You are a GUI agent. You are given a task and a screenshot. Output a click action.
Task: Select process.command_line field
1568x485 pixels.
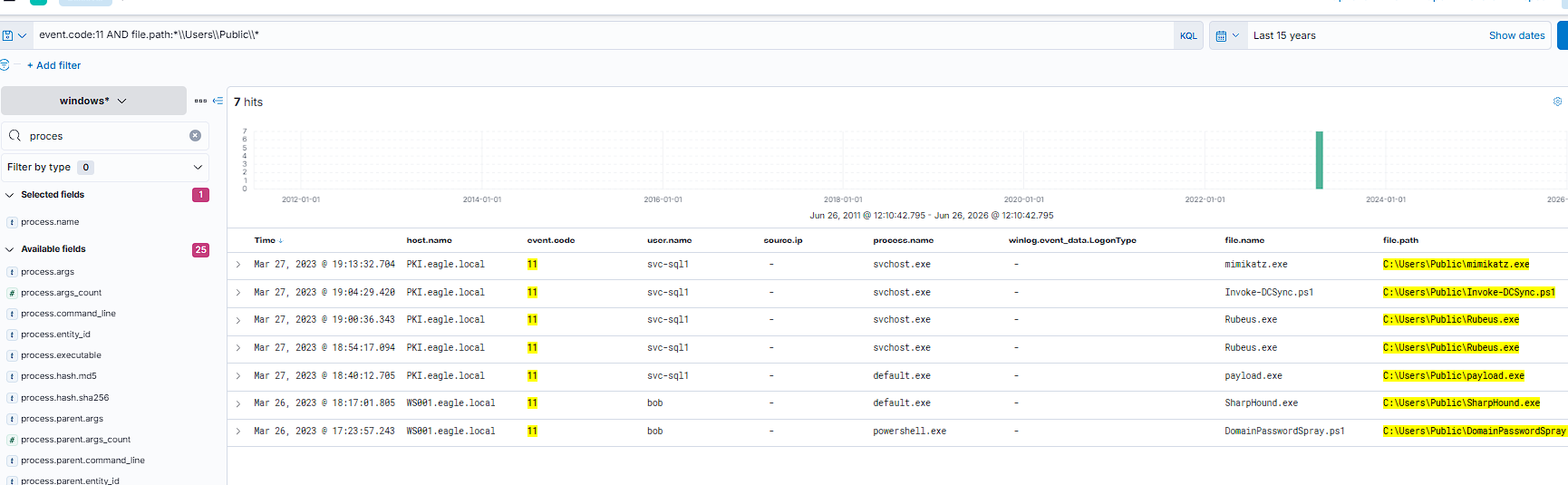68,314
